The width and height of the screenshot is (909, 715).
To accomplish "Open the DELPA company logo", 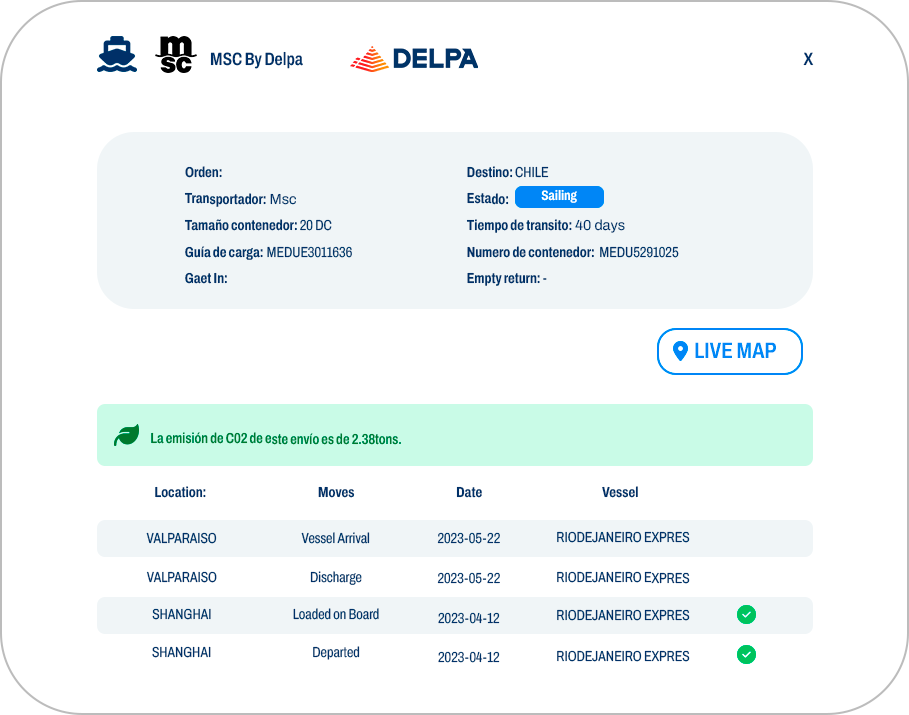I will click(413, 57).
